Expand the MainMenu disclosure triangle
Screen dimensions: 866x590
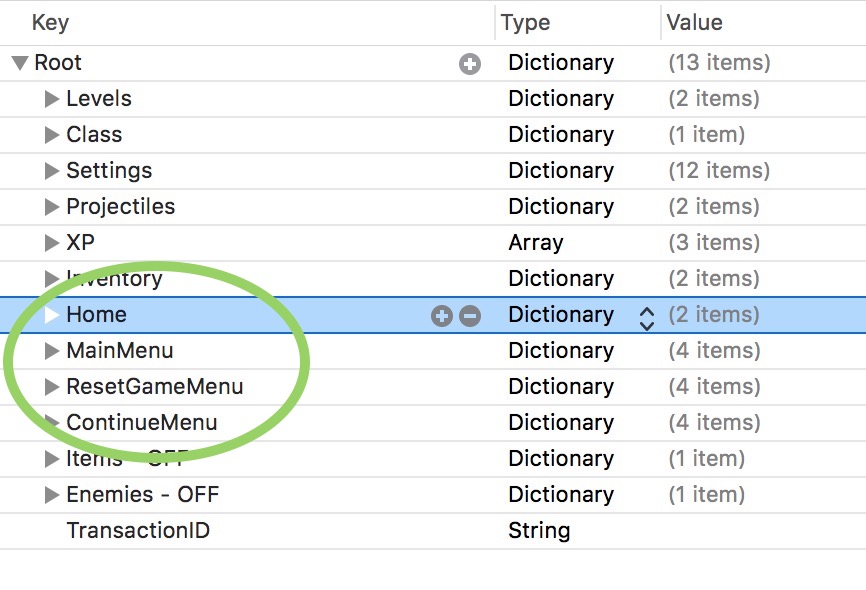(52, 351)
